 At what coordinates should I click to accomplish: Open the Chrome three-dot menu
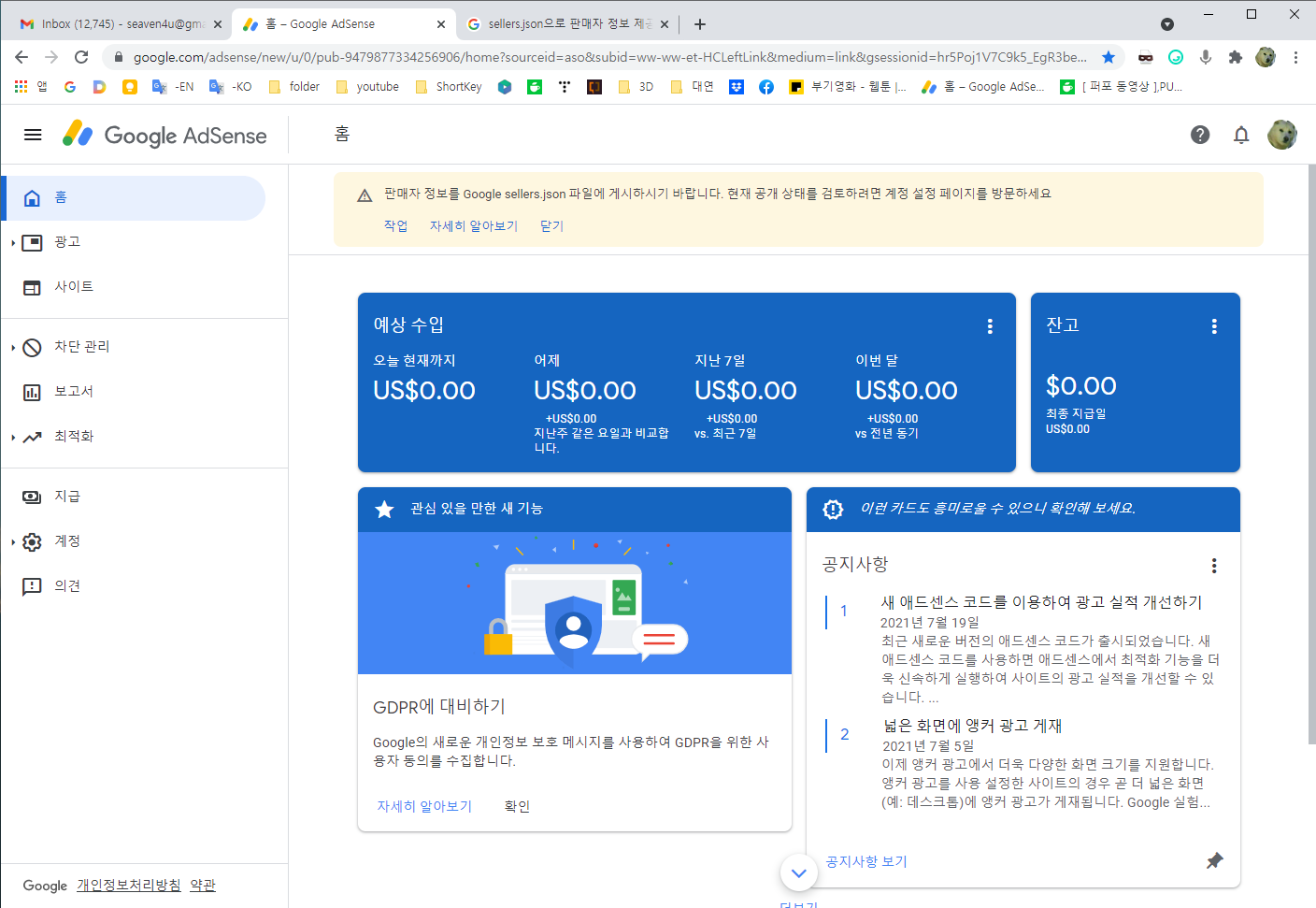tap(1295, 57)
